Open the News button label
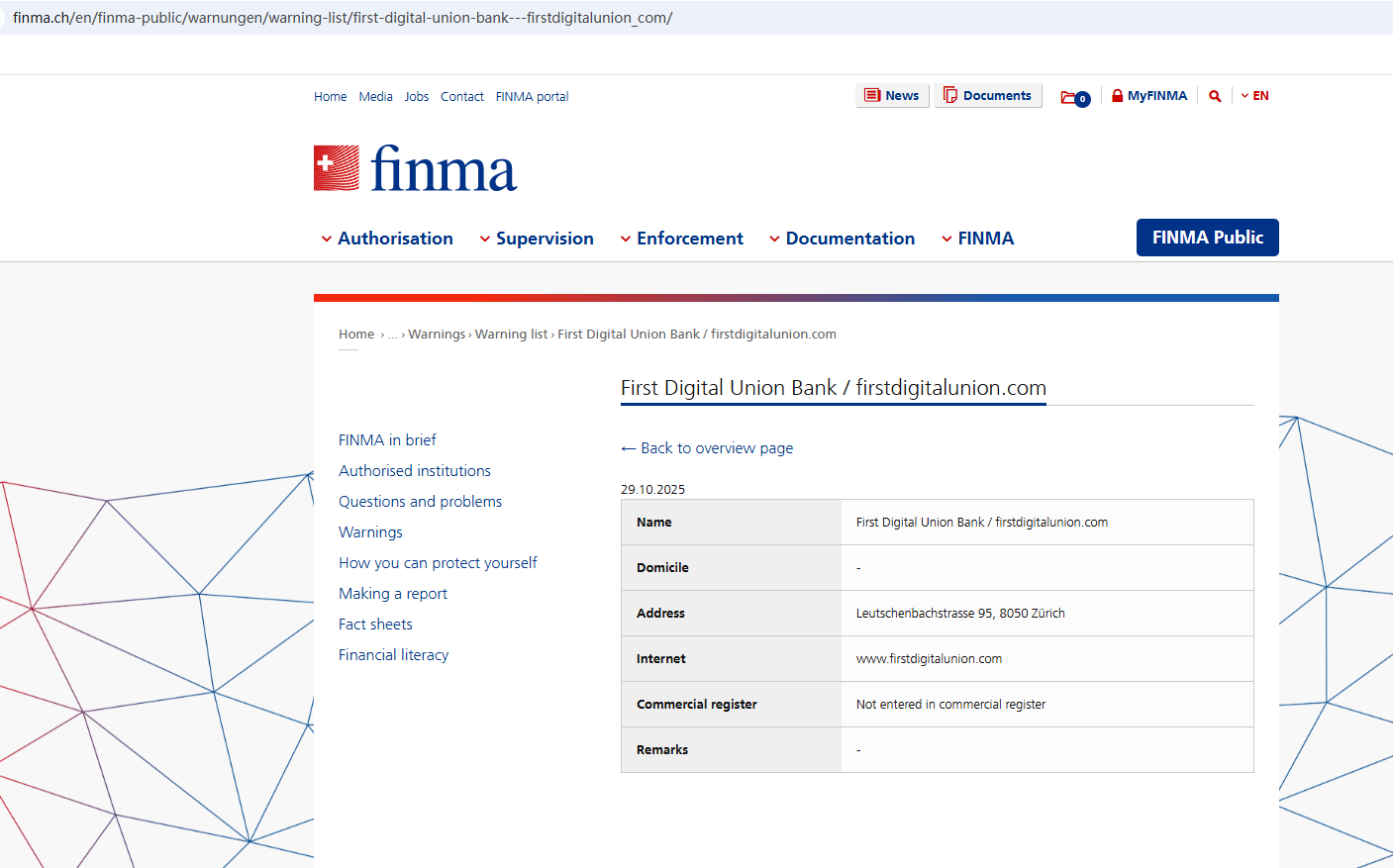The image size is (1393, 868). click(902, 96)
